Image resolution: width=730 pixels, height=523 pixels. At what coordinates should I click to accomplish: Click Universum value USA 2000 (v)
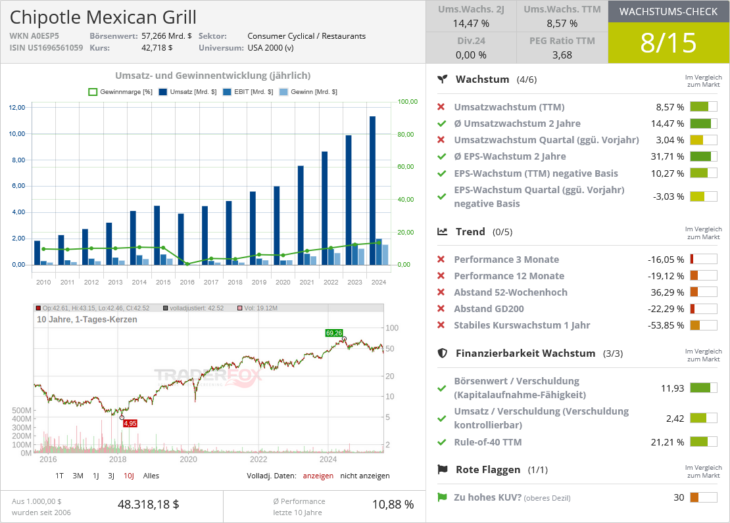(x=270, y=48)
